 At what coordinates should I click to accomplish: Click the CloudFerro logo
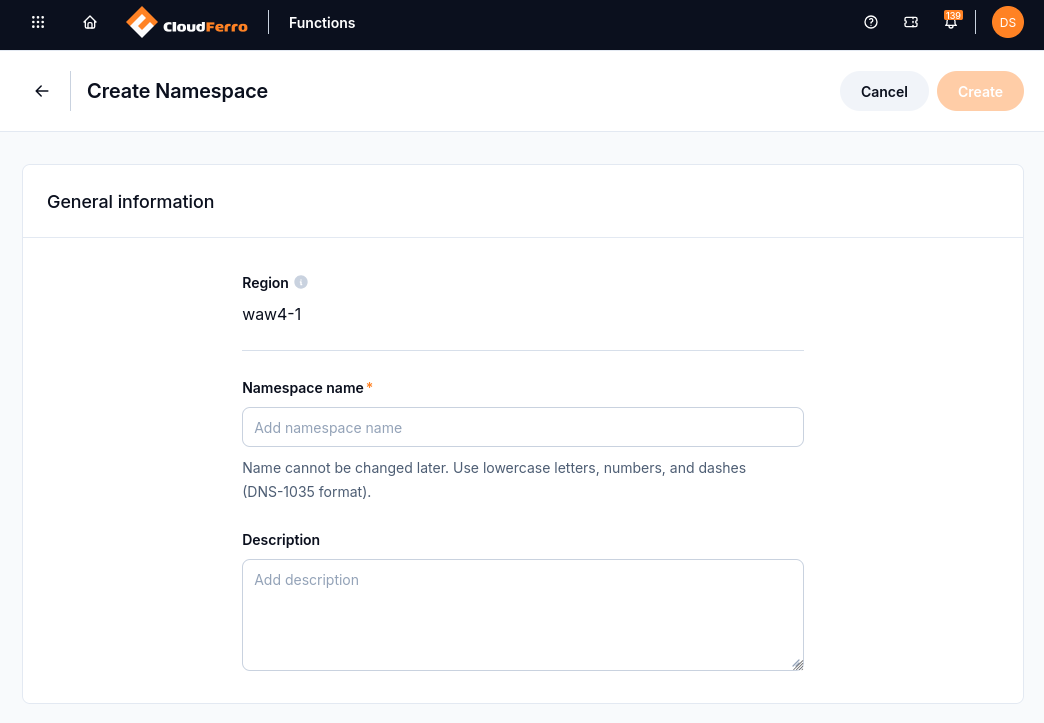click(x=187, y=23)
